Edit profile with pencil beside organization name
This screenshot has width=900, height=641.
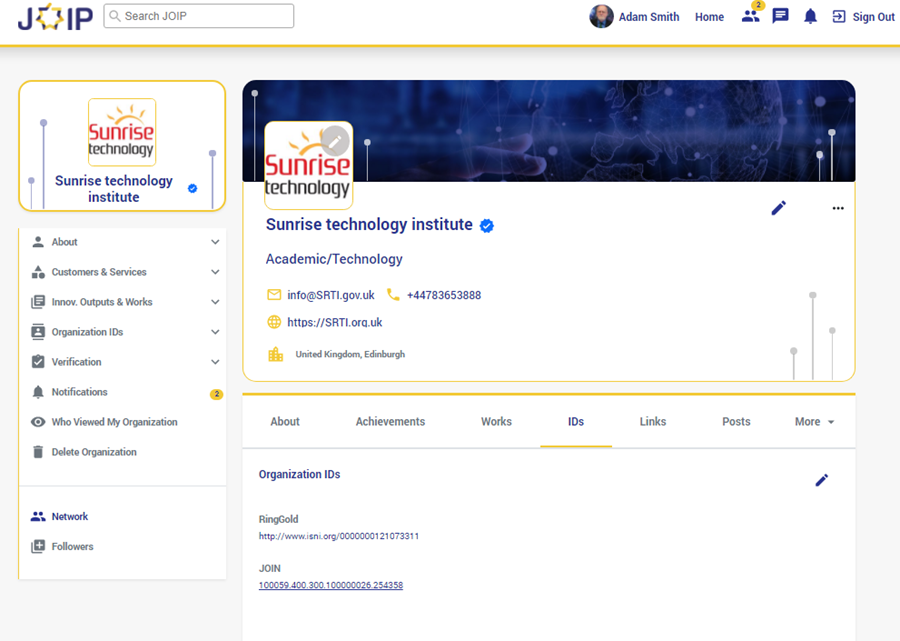pyautogui.click(x=778, y=208)
